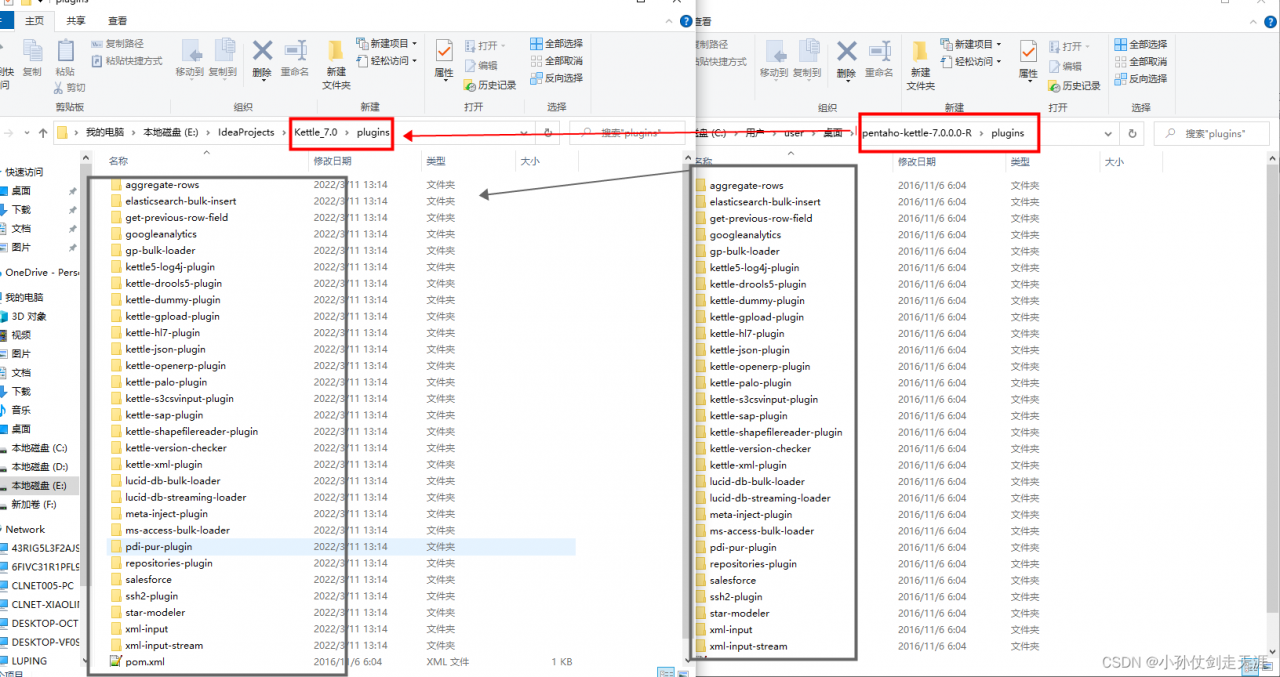1280x677 pixels.
Task: Click 全部取消 in the left window ribbon
Action: point(556,61)
